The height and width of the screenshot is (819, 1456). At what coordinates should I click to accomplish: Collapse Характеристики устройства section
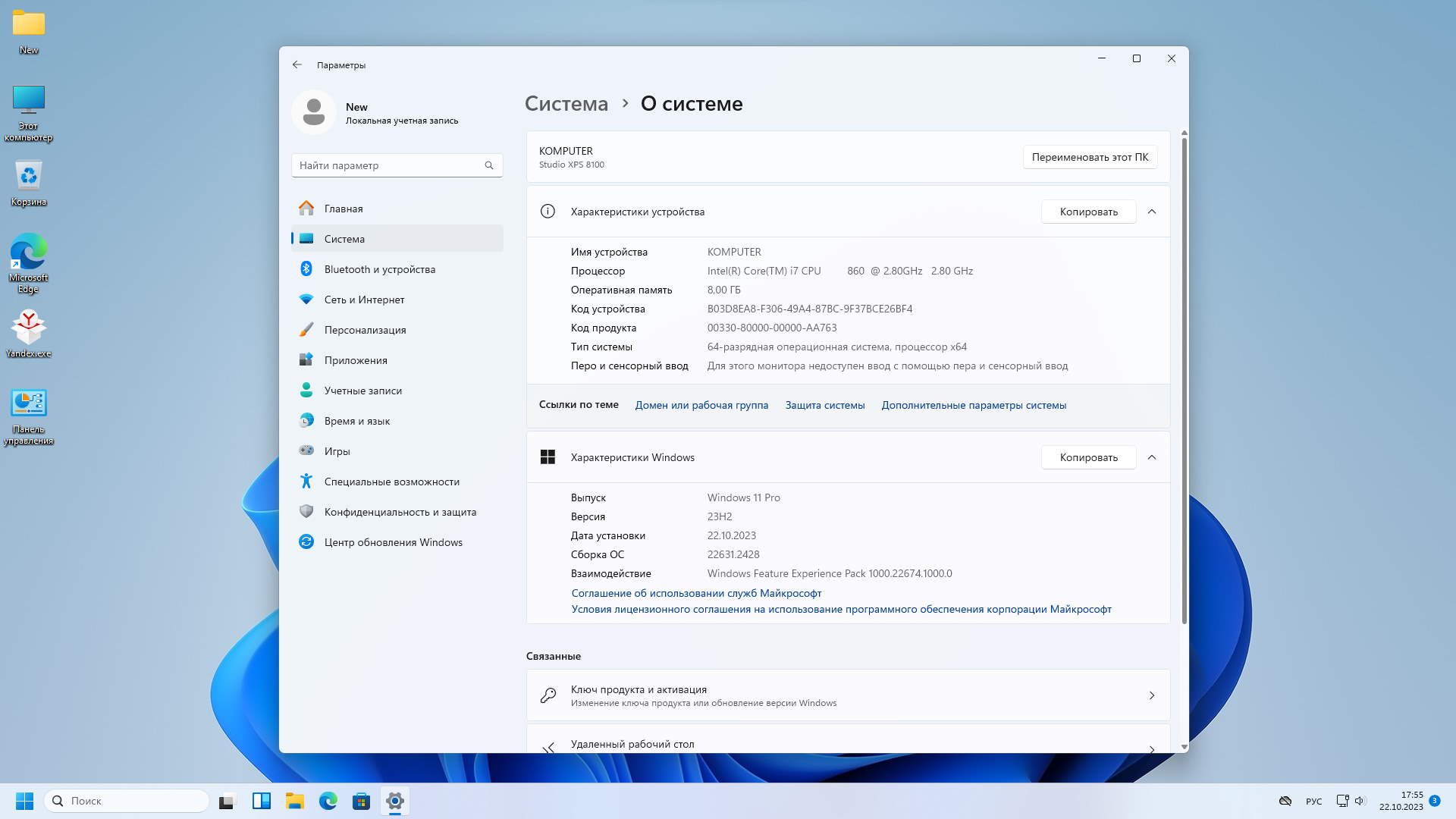(x=1151, y=212)
